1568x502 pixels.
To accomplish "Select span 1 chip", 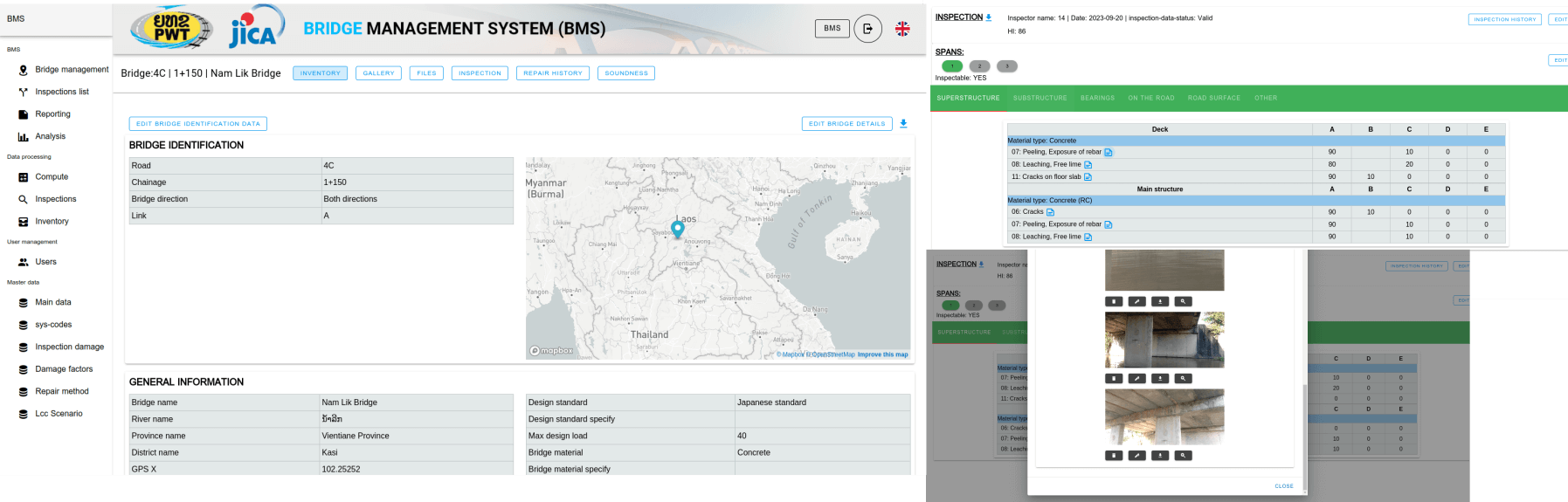I will pyautogui.click(x=952, y=66).
